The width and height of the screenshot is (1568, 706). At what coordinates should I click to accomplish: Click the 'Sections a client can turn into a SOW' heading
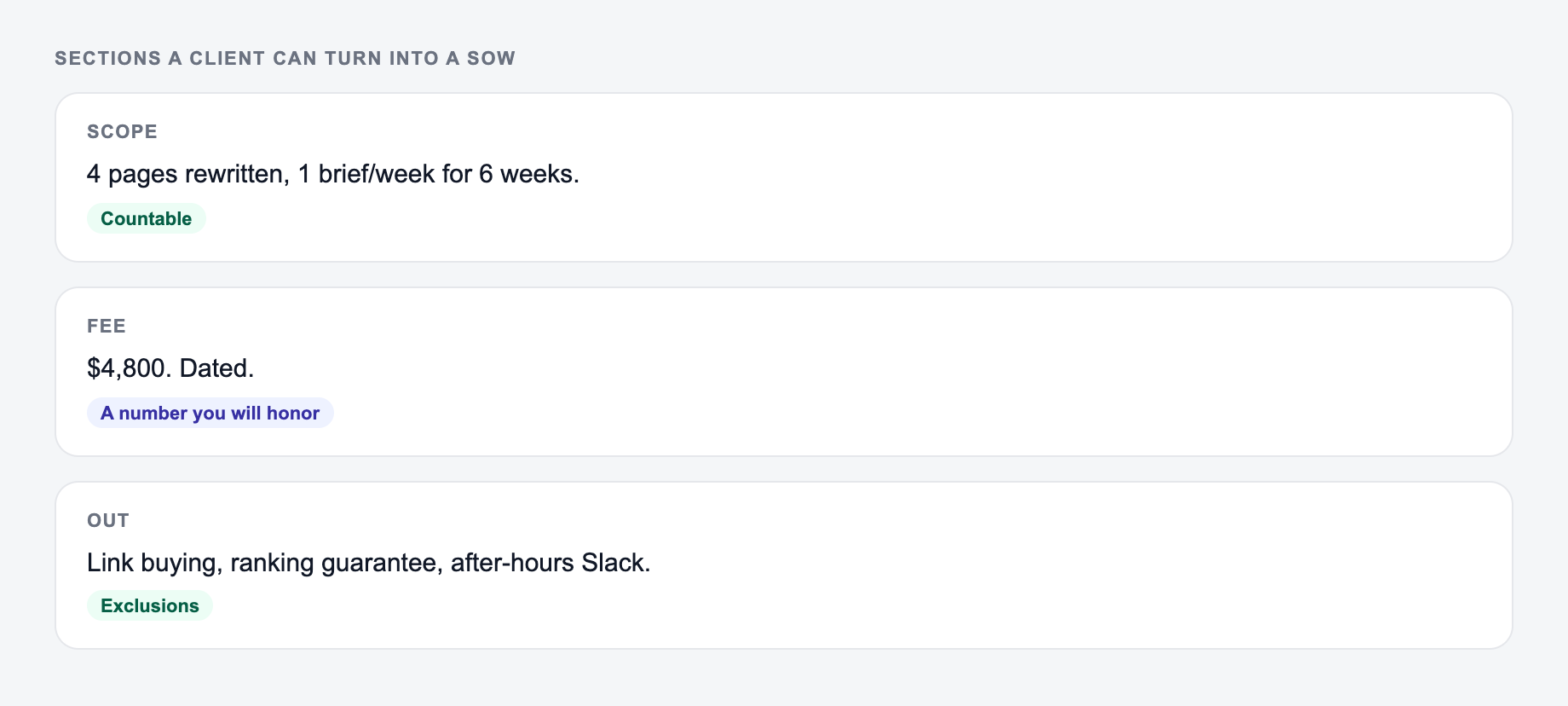285,58
